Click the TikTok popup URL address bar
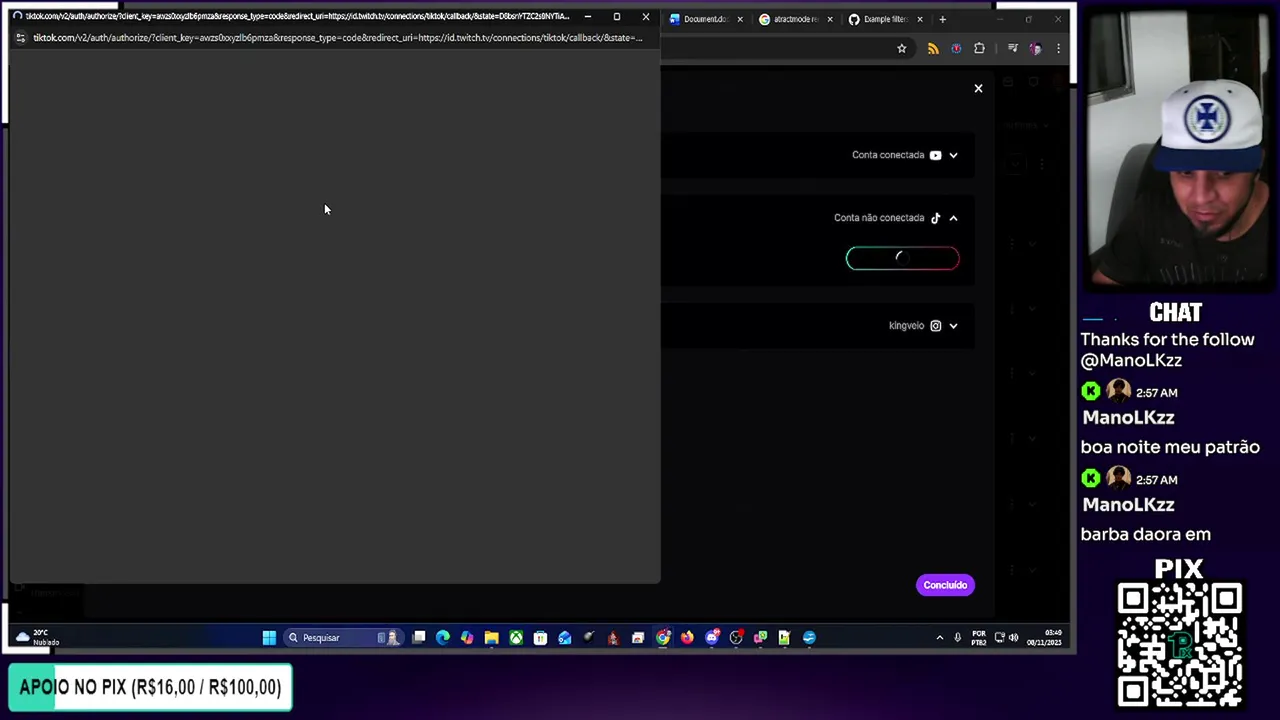1280x720 pixels. tap(338, 38)
